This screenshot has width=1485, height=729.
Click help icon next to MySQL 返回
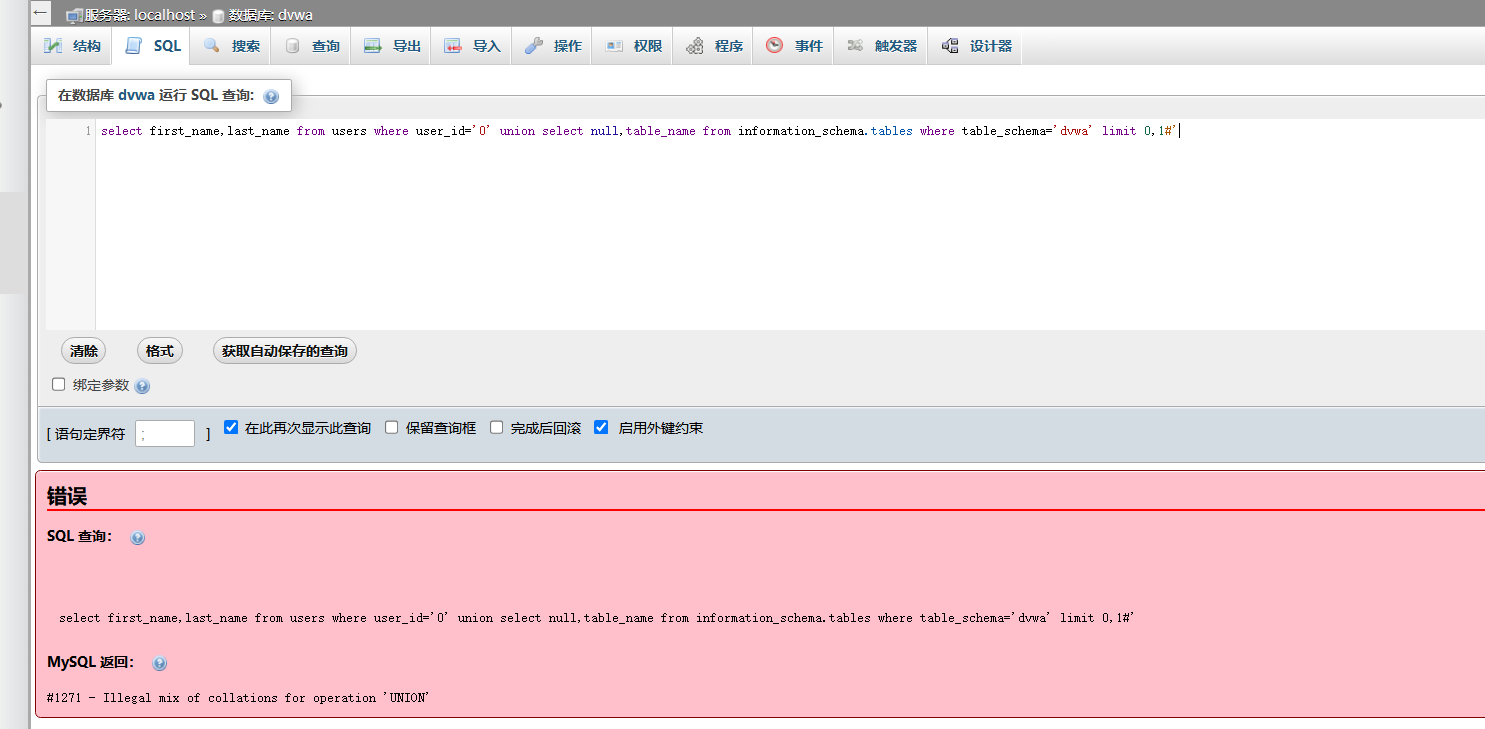(x=159, y=664)
